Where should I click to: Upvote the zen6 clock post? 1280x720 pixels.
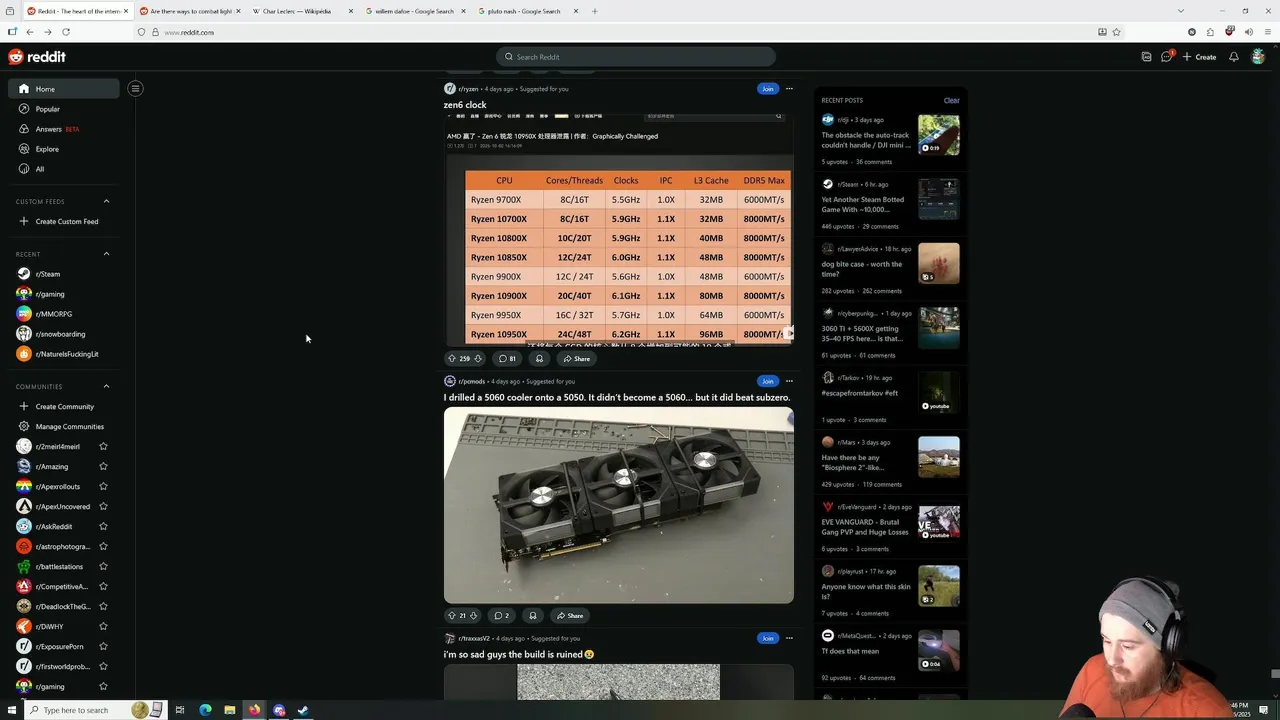452,358
